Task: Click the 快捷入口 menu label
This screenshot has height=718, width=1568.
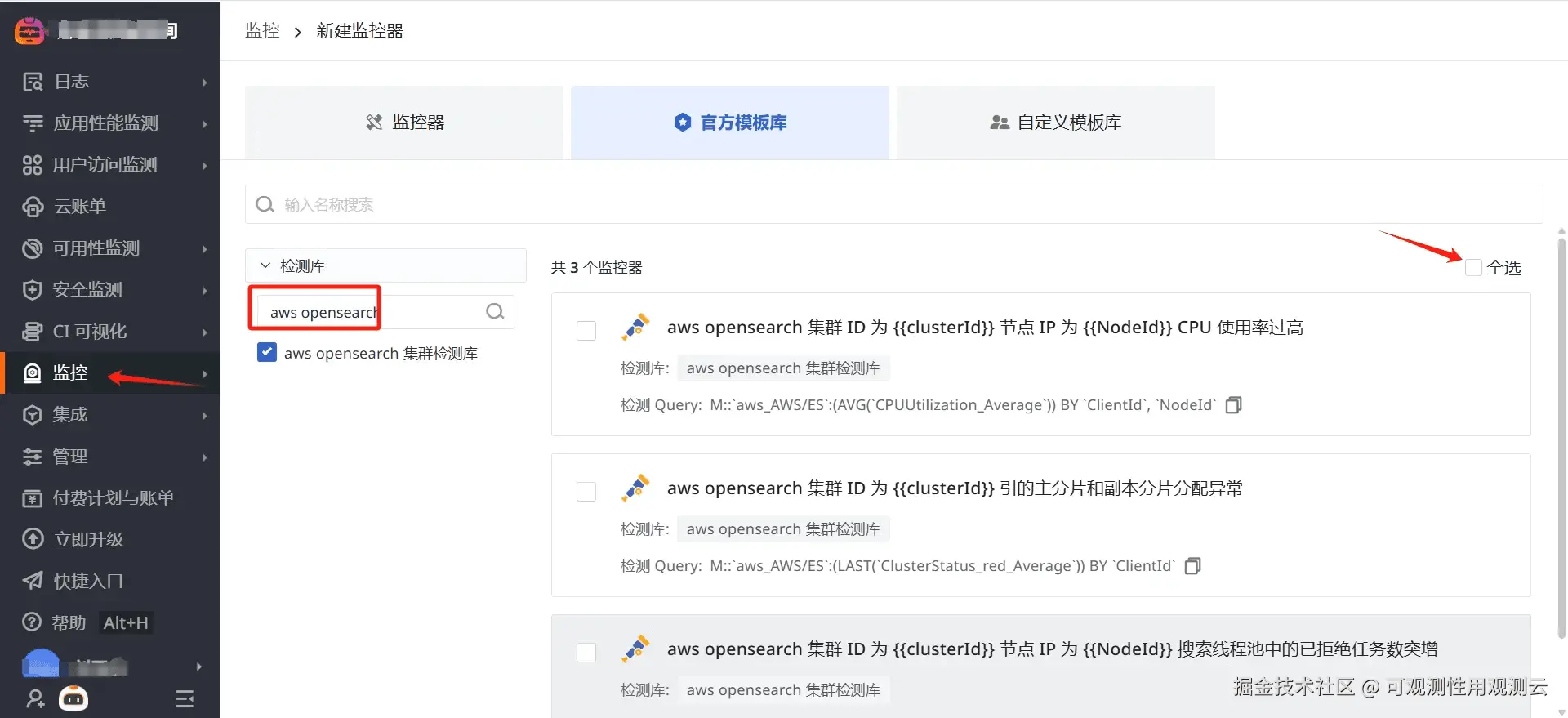Action: (x=89, y=581)
